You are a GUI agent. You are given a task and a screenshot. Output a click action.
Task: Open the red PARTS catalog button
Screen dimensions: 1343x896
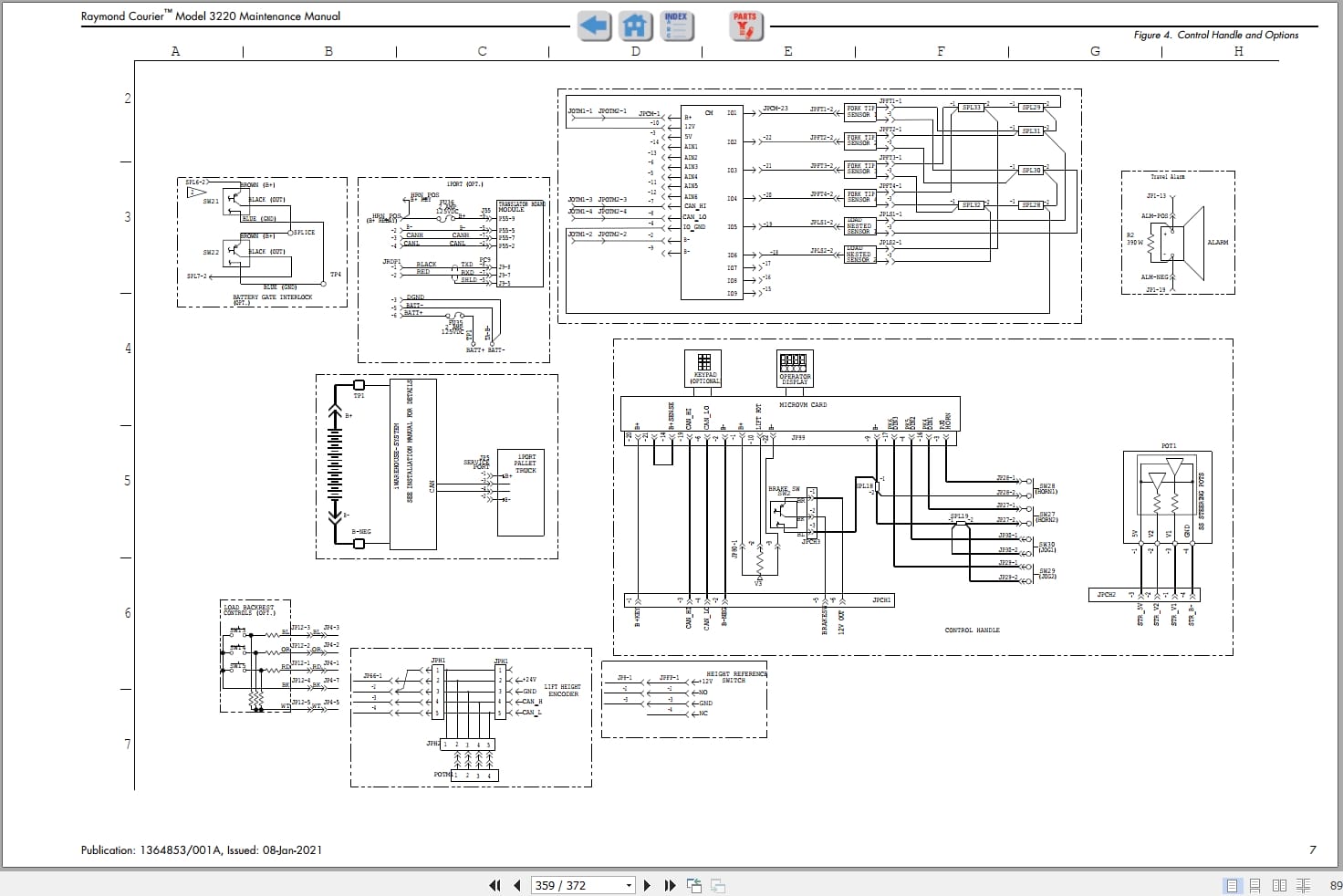744,26
